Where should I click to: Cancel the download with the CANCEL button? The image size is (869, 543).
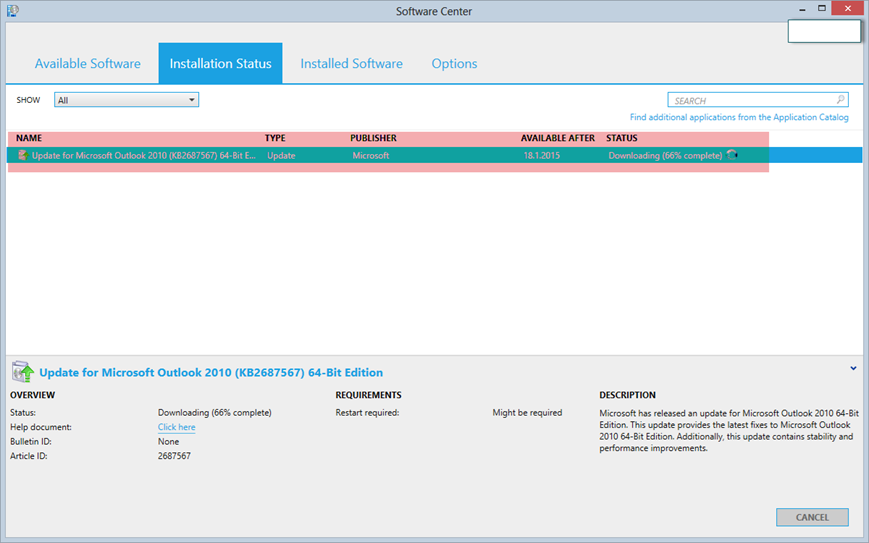812,517
